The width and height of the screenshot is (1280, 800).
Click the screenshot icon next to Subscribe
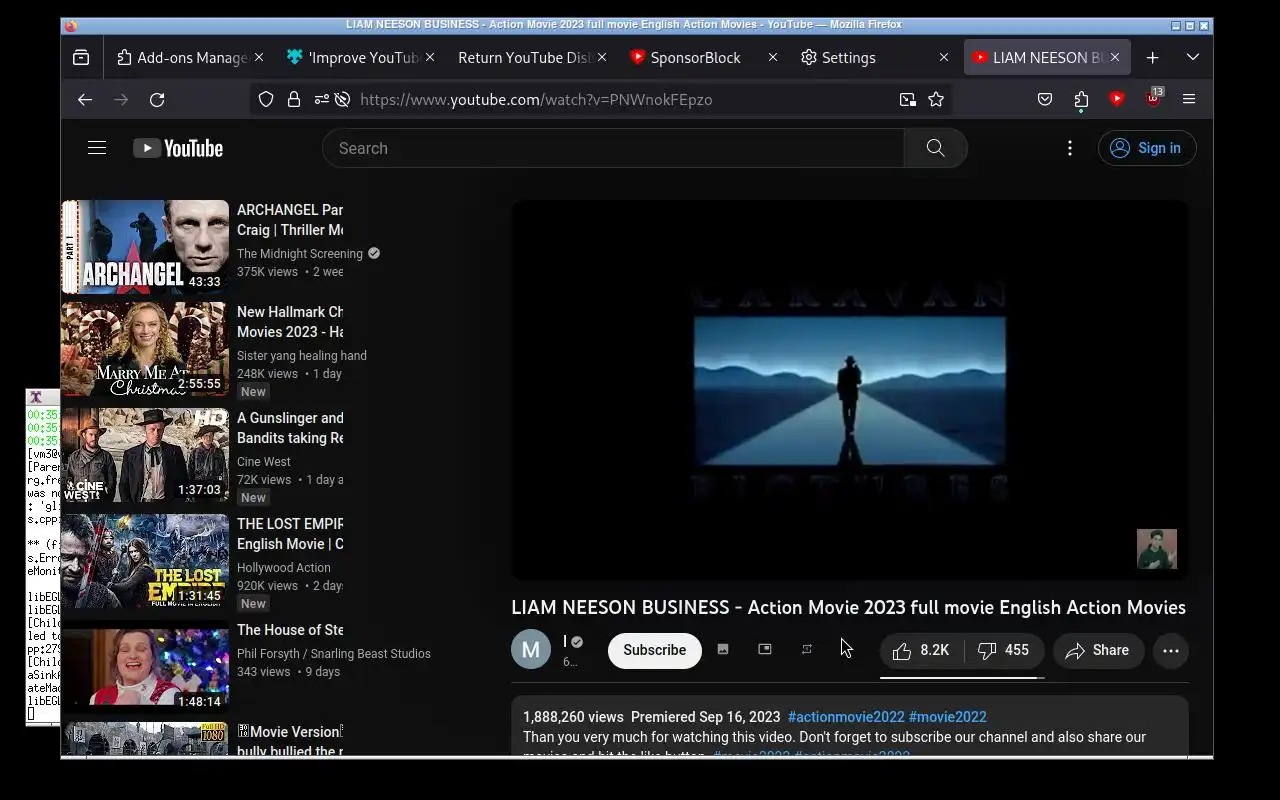(x=723, y=649)
